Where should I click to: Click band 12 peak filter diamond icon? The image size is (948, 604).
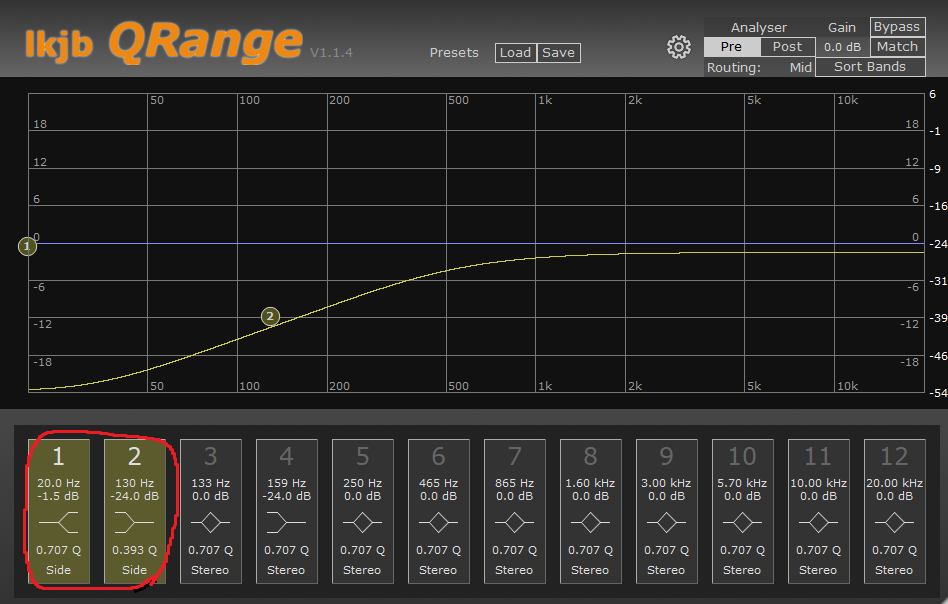coord(894,522)
